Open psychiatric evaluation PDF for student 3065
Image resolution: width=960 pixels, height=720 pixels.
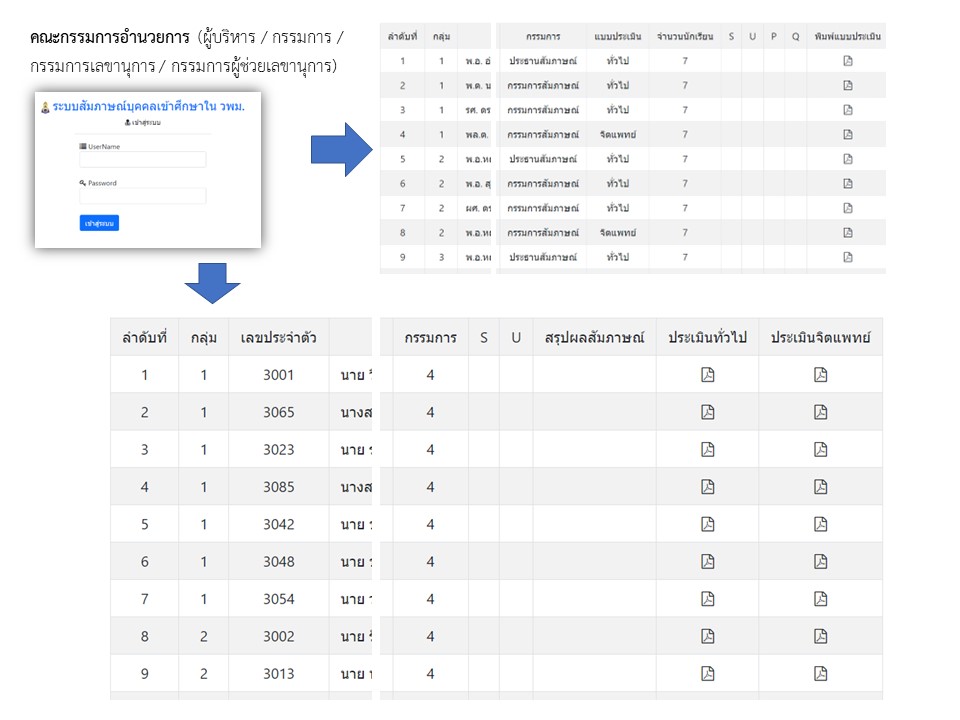pos(820,412)
